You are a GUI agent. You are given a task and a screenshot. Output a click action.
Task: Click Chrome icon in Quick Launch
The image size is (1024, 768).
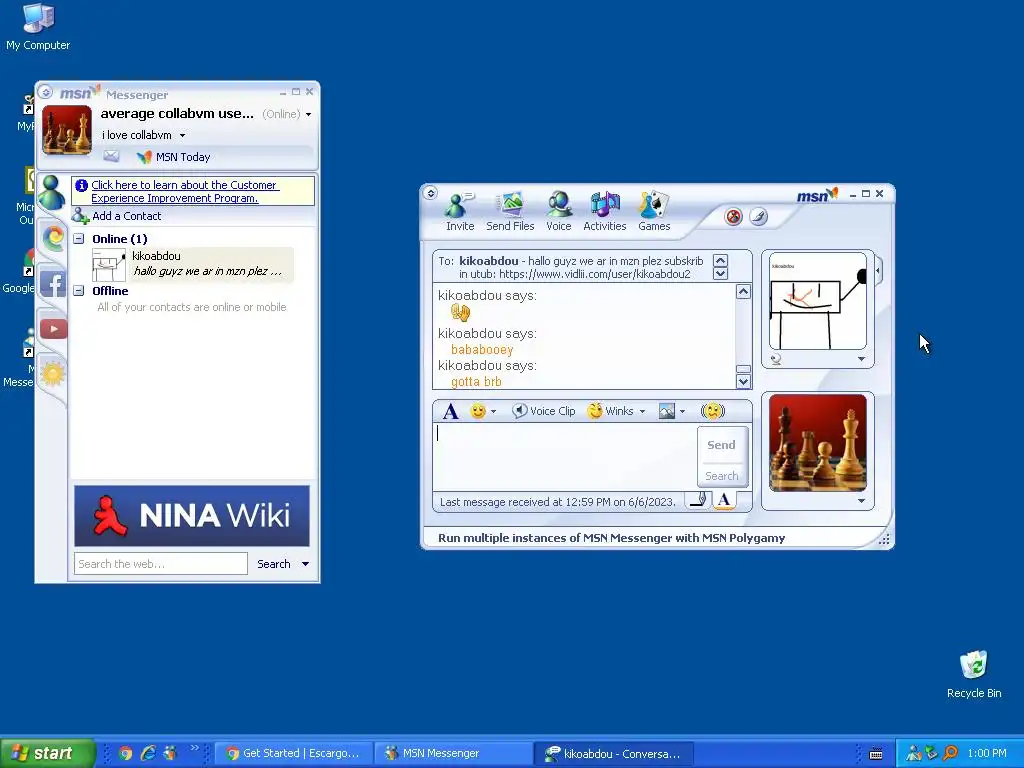pyautogui.click(x=125, y=753)
